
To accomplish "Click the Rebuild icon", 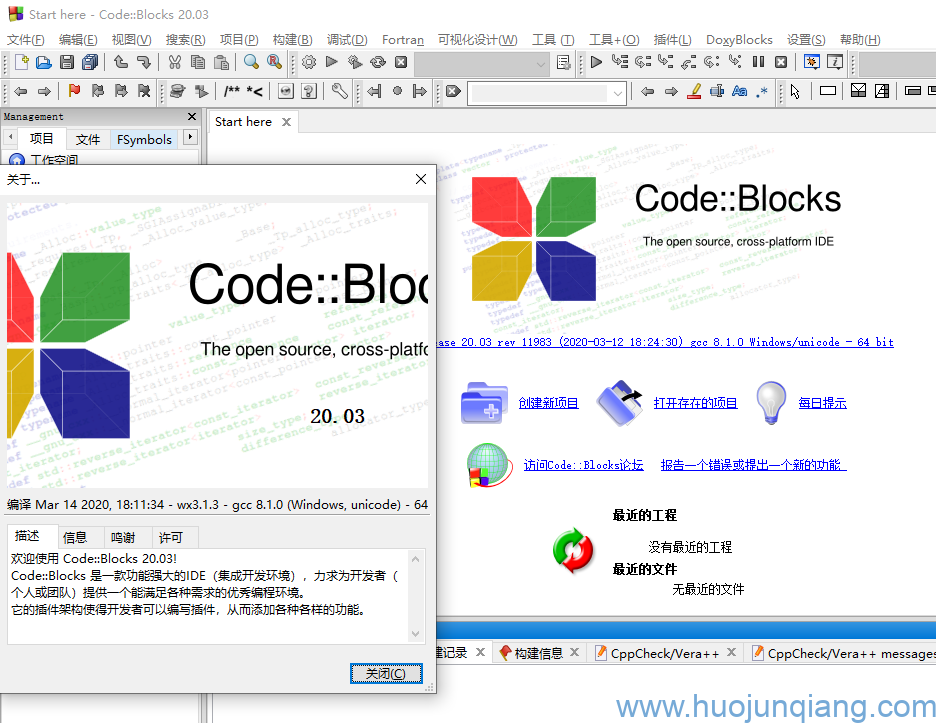I will (378, 62).
